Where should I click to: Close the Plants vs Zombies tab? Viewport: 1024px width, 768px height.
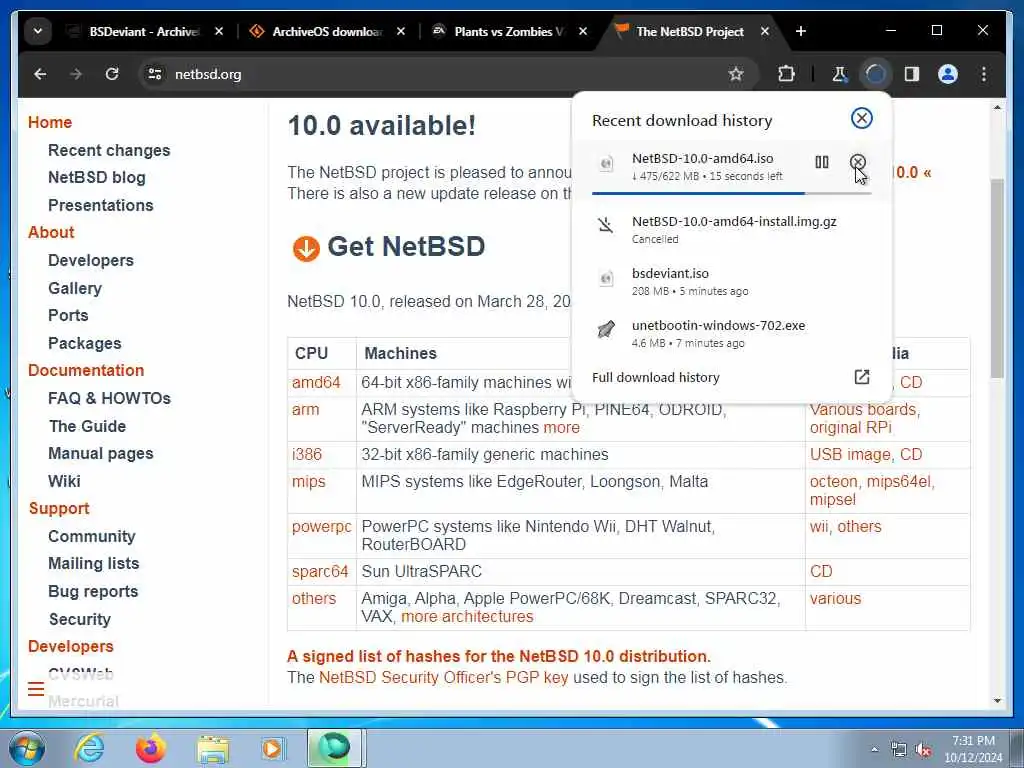pyautogui.click(x=583, y=31)
